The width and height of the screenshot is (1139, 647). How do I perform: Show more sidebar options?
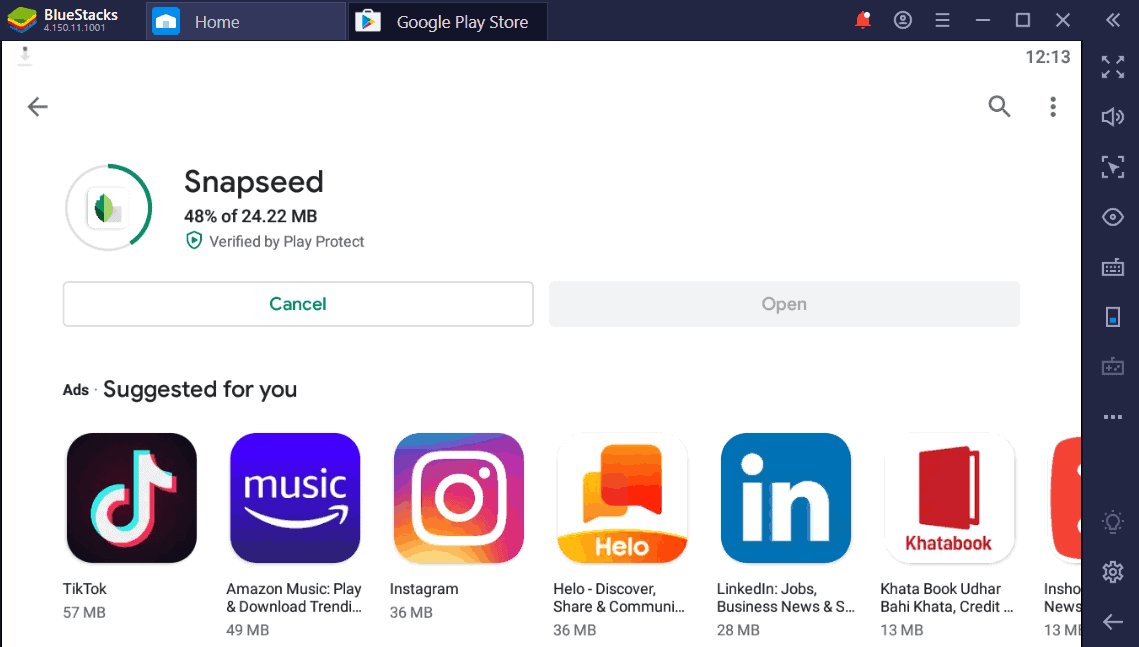tap(1113, 417)
